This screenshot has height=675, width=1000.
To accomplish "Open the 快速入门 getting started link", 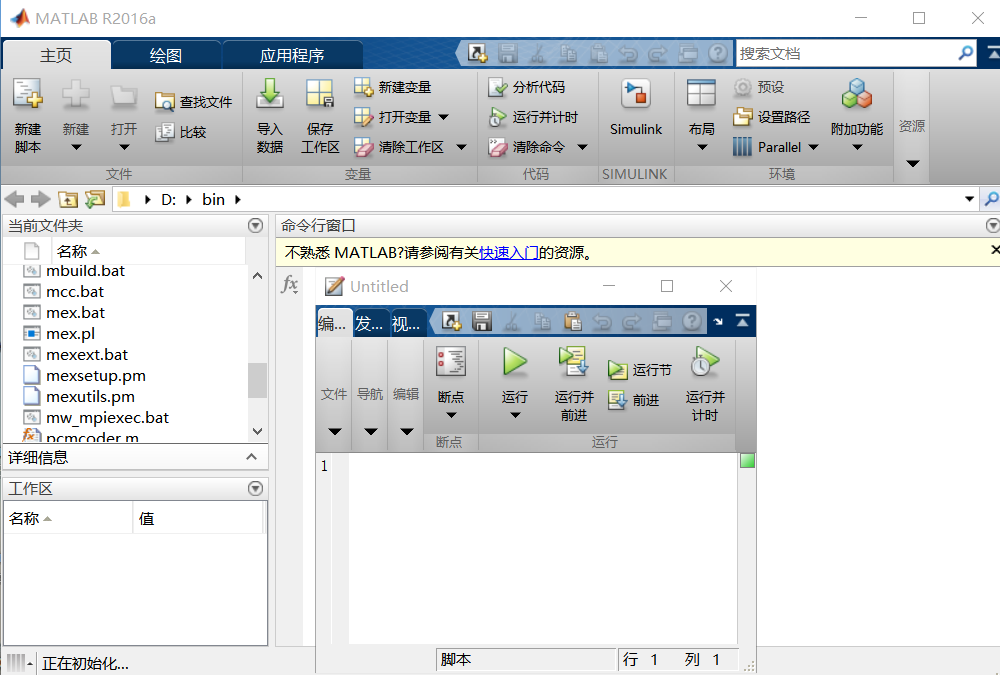I will click(509, 253).
